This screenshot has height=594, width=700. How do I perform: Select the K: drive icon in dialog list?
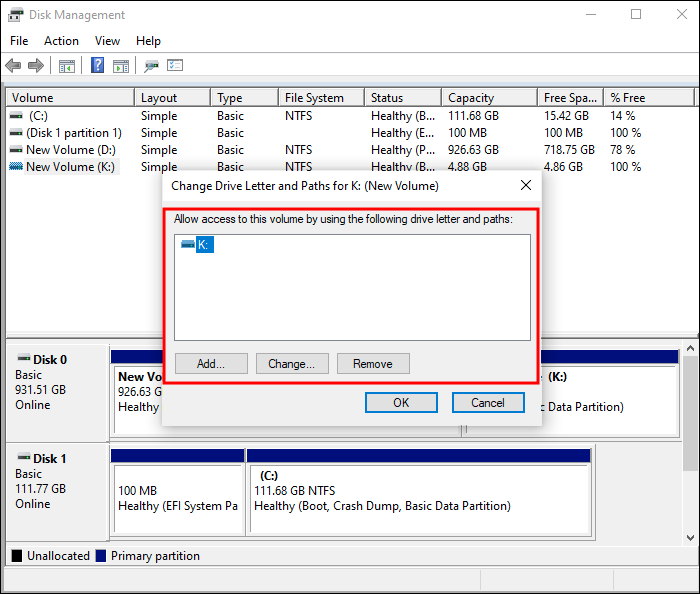(188, 245)
